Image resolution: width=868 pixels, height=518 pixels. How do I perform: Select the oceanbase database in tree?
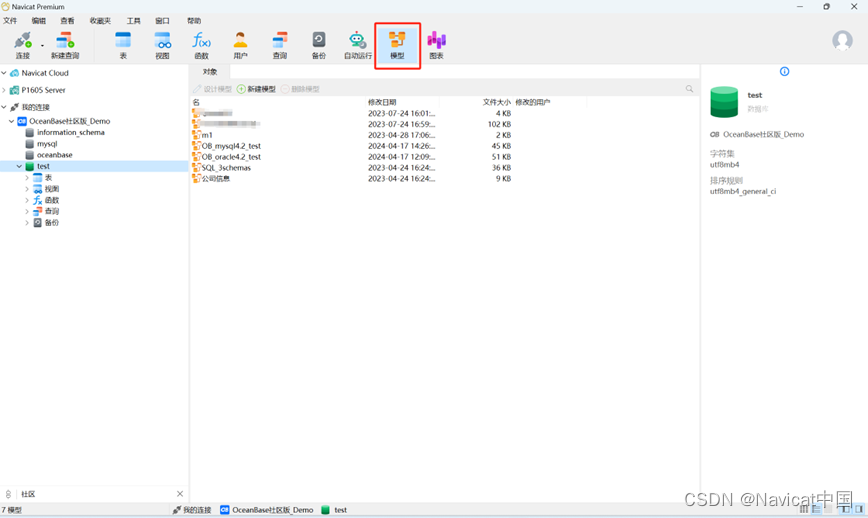click(55, 155)
